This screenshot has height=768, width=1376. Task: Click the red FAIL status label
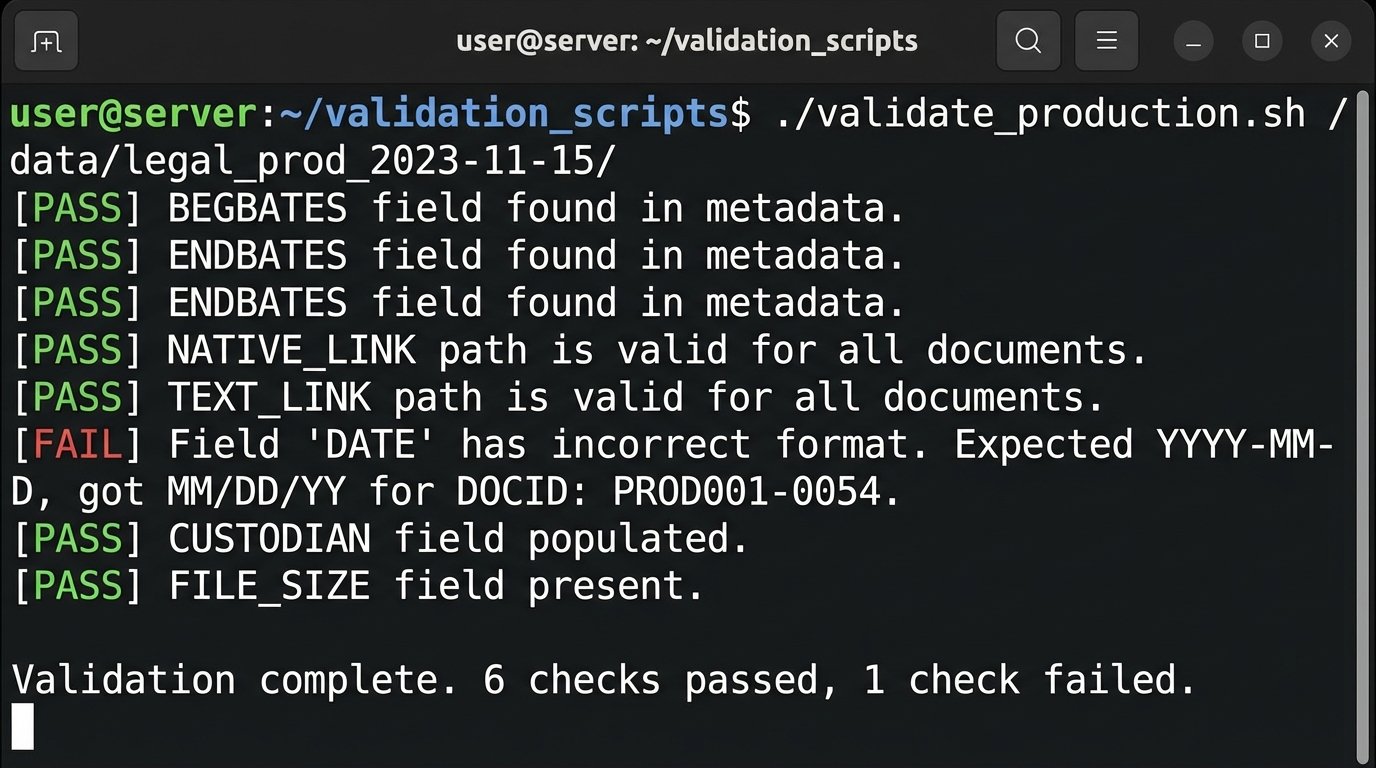coord(78,444)
